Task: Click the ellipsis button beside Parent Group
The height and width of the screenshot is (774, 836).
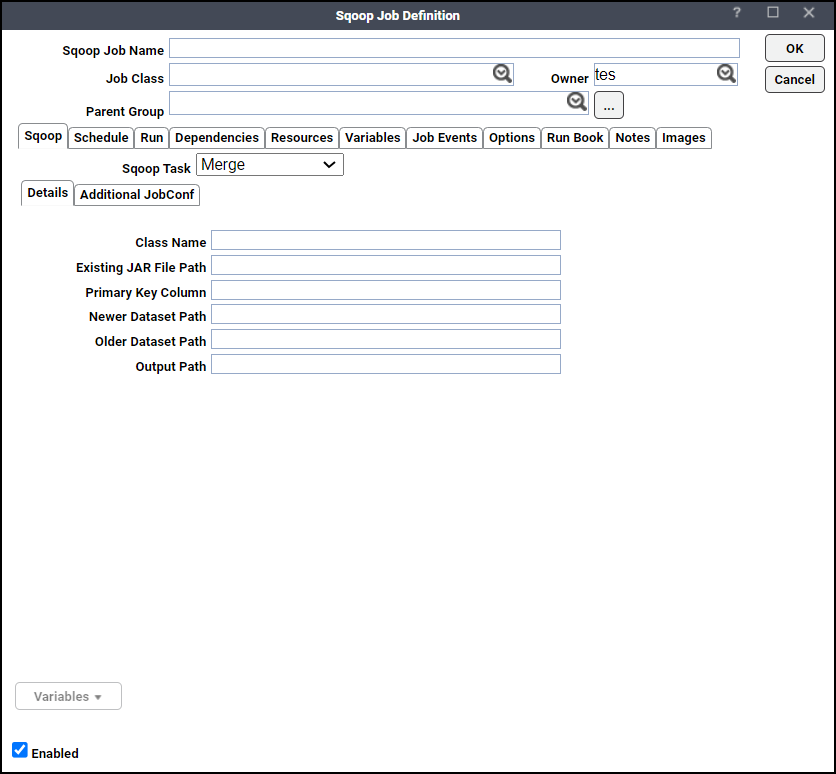Action: pyautogui.click(x=609, y=105)
